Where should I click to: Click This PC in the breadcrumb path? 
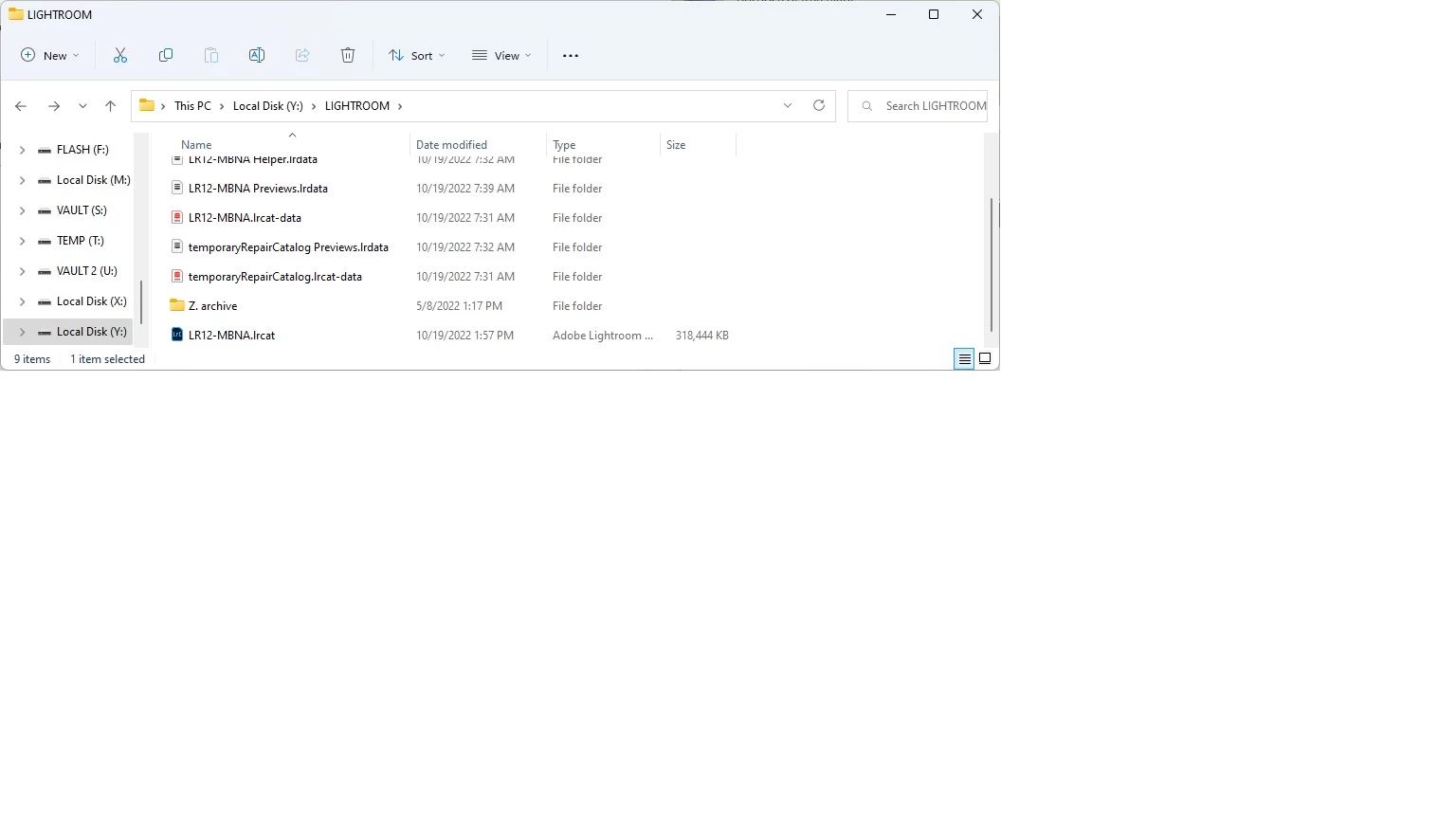pyautogui.click(x=192, y=106)
